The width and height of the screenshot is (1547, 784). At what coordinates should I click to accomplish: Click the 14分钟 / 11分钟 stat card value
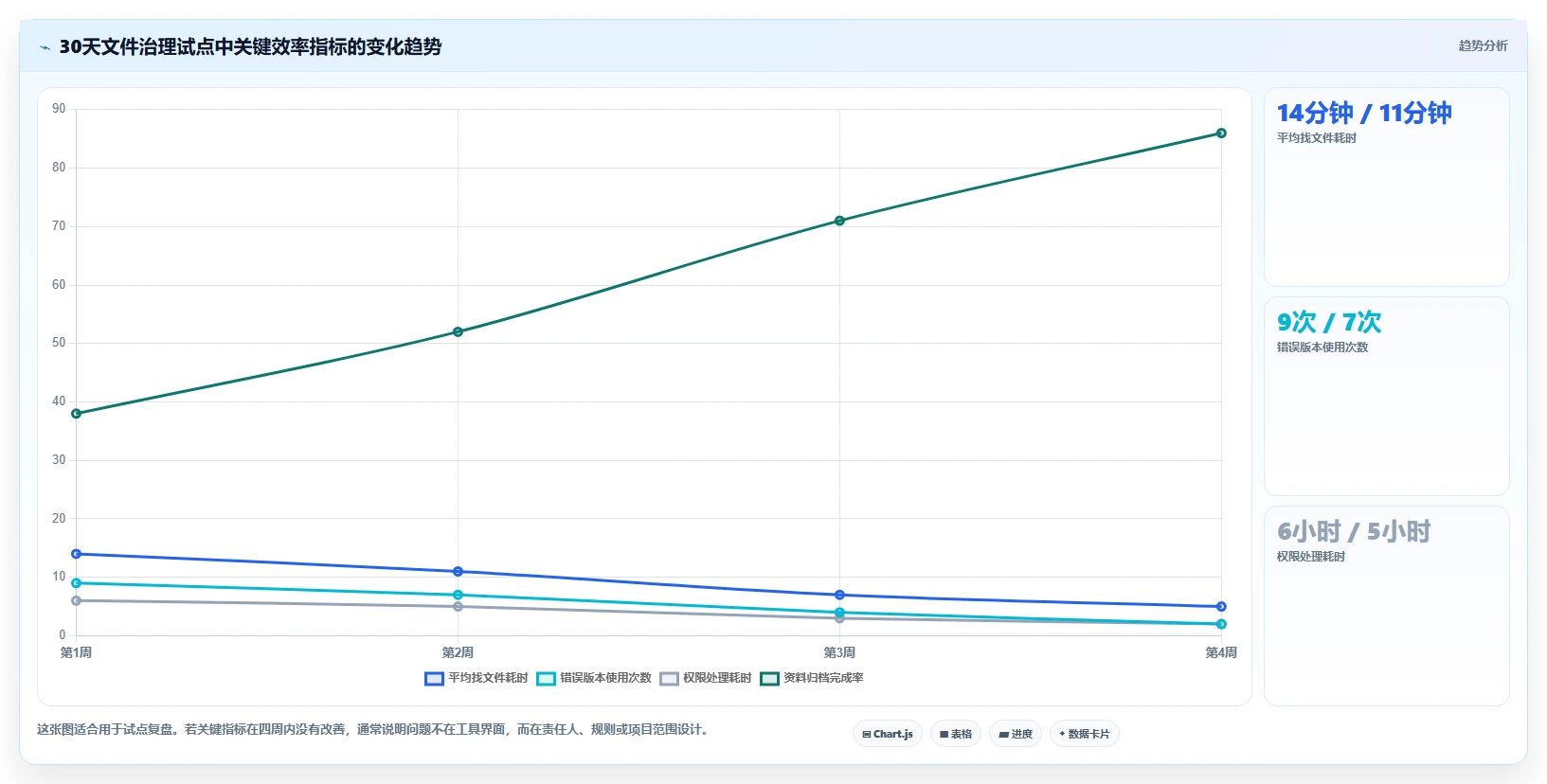(1364, 113)
